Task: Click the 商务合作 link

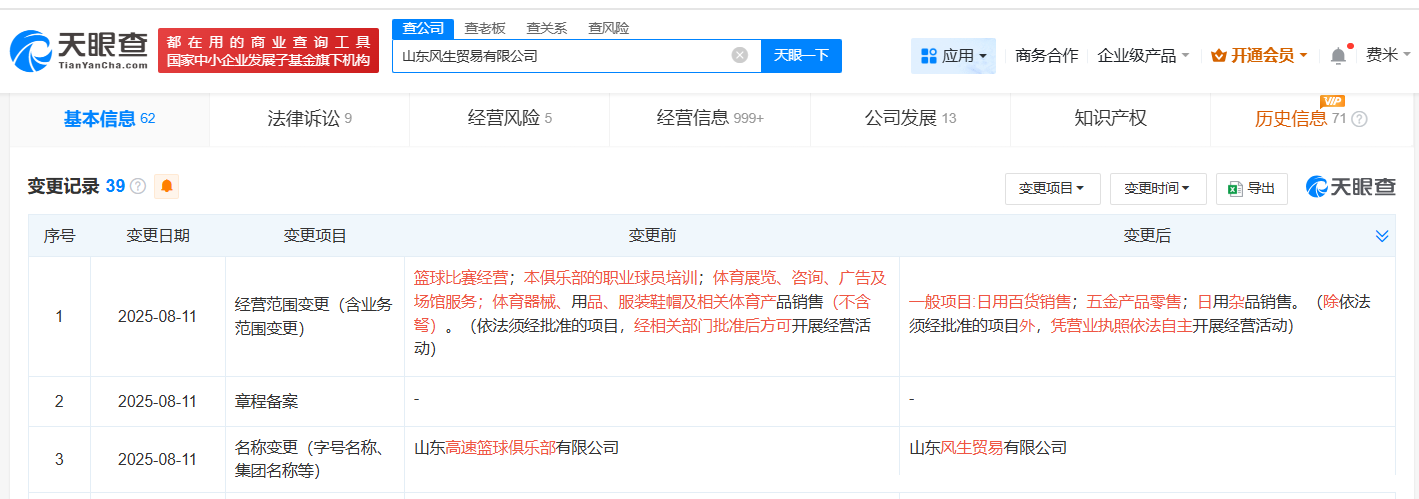Action: click(1046, 56)
